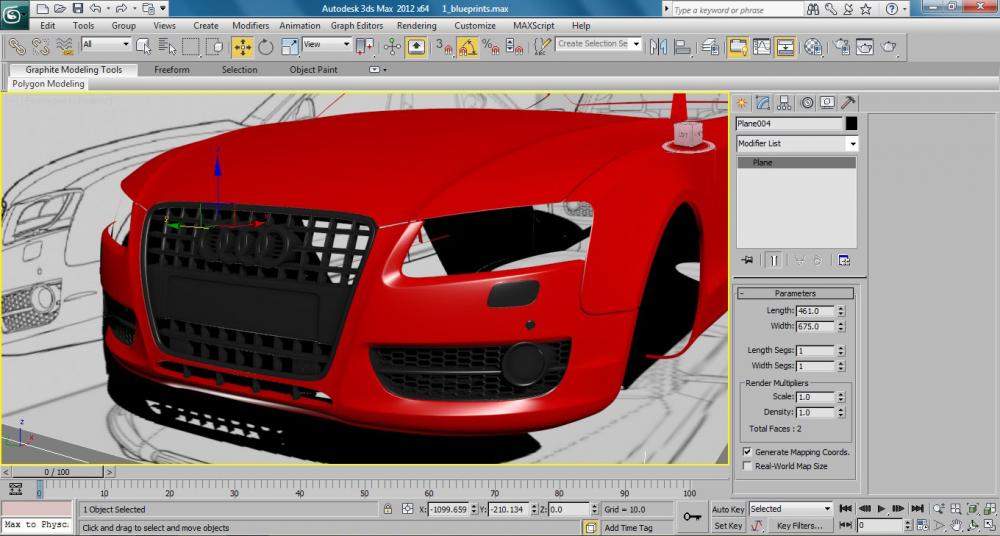Toggle Angle Snap
1000x536 pixels.
tap(467, 46)
